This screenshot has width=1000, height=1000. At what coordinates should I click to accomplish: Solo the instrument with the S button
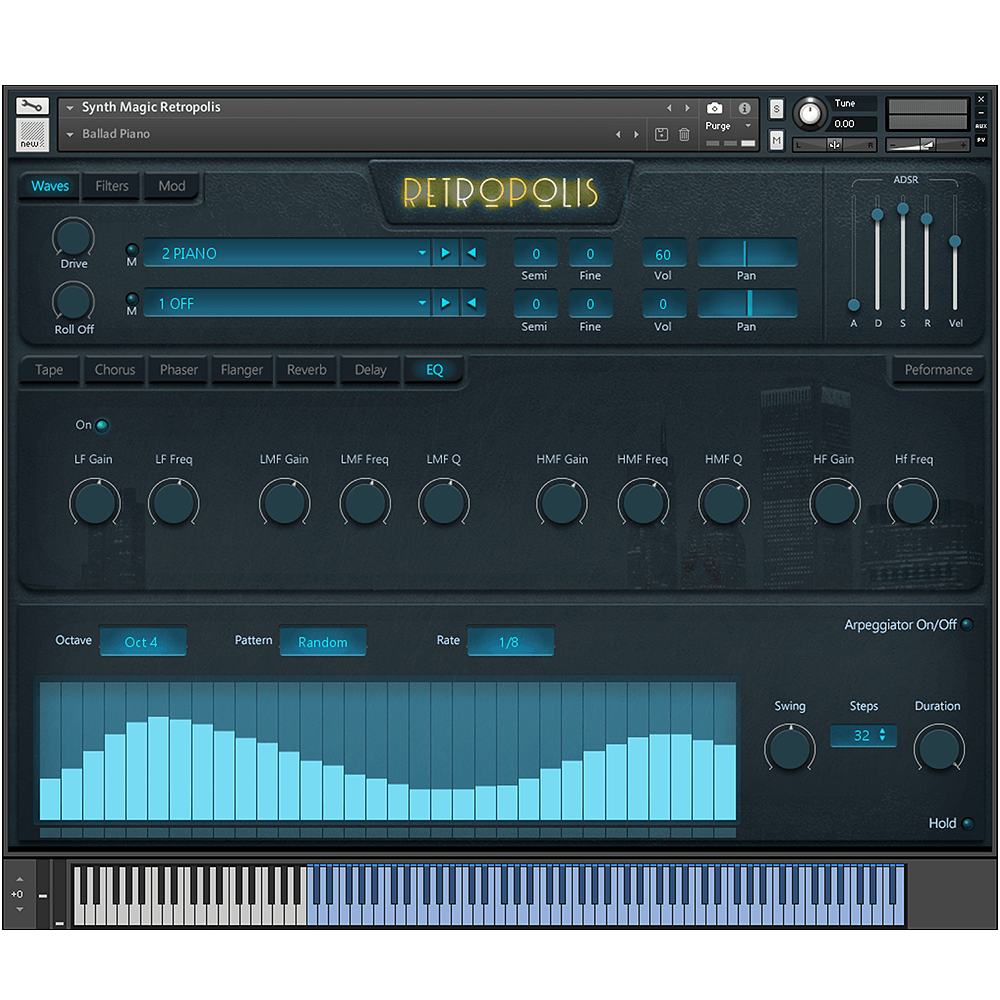(x=776, y=109)
